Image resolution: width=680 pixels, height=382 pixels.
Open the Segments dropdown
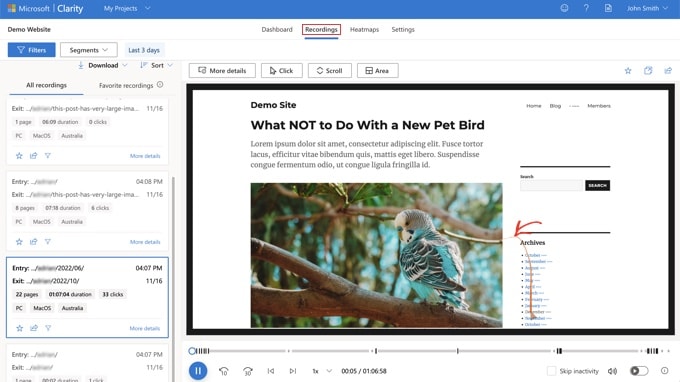88,50
